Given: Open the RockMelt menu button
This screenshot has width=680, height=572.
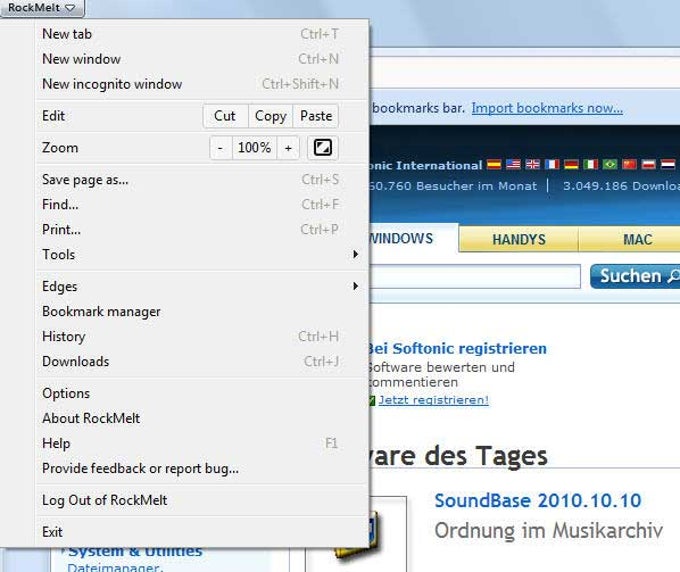Looking at the screenshot, I should pos(42,8).
